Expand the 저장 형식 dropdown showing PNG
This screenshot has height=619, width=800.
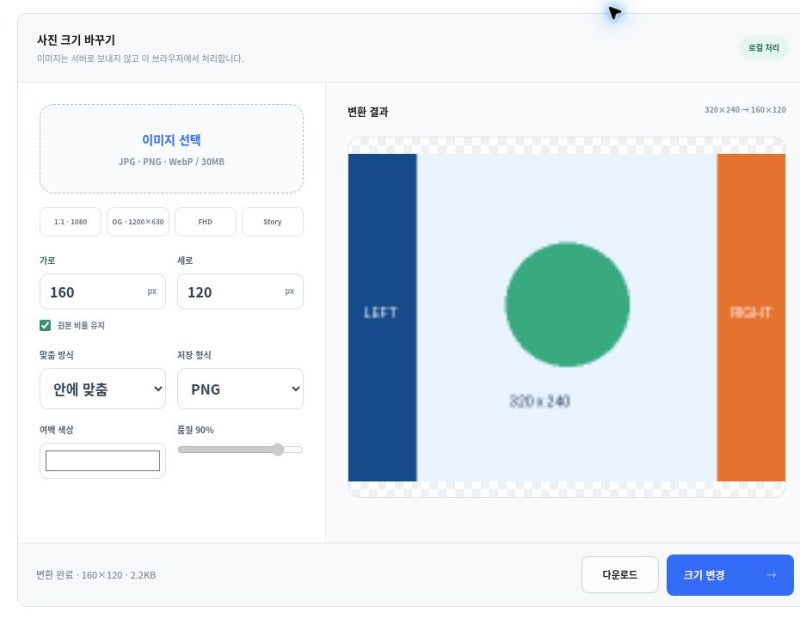tap(240, 389)
